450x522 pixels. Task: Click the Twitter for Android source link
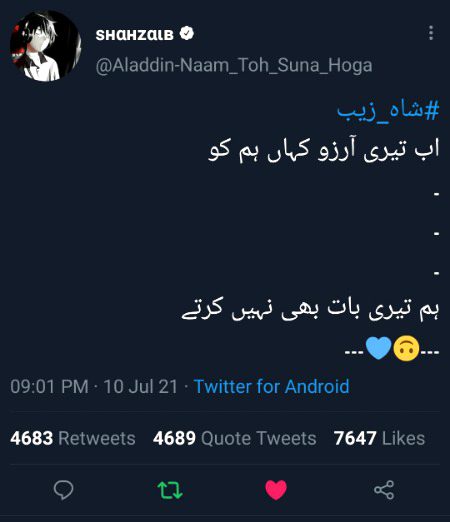pos(271,387)
